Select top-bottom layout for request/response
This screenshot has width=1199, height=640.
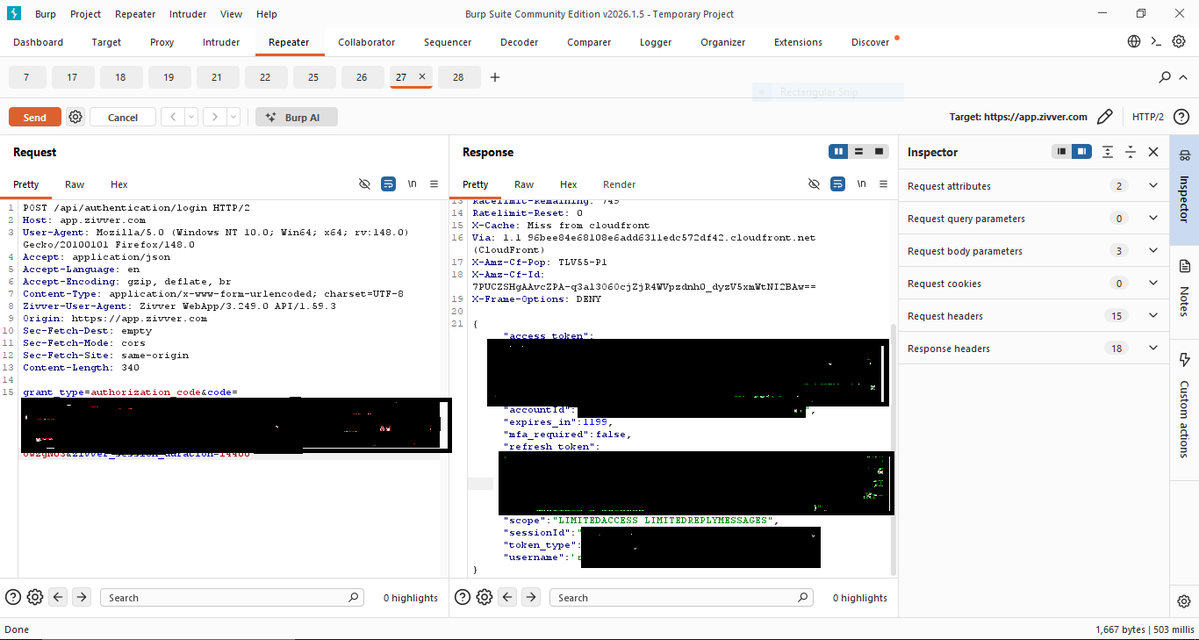click(x=859, y=152)
